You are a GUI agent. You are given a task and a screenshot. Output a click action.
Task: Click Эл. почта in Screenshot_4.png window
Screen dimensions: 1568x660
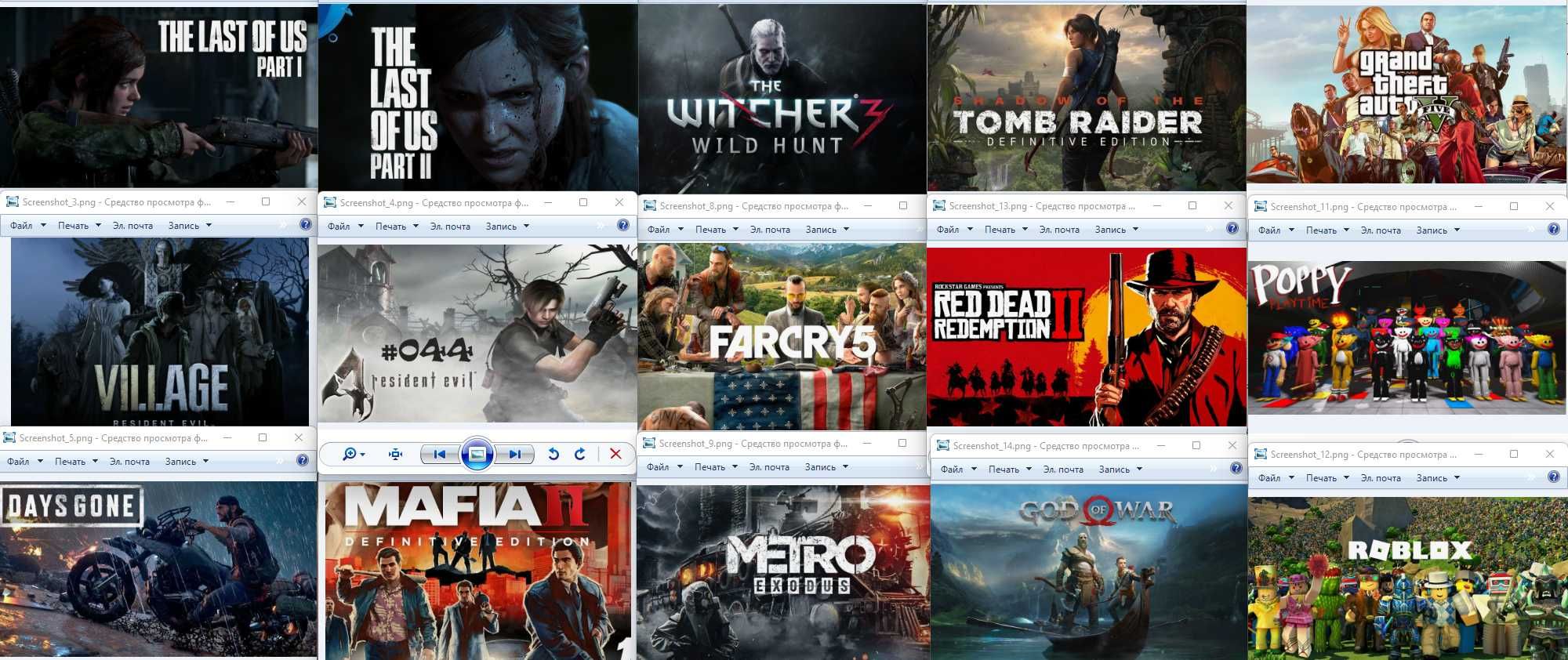click(450, 227)
